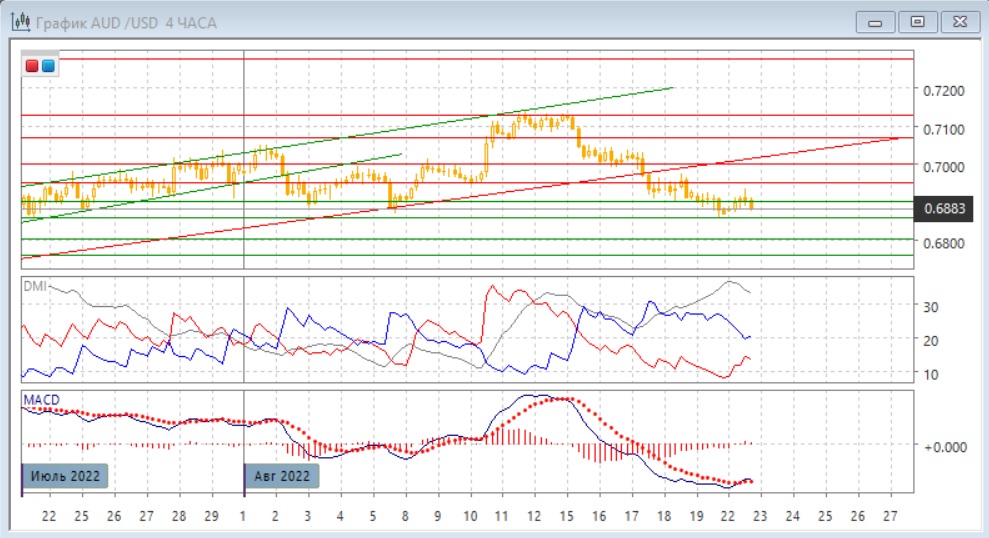The width and height of the screenshot is (989, 538).
Task: Click date 15 on the time axis
Action: point(566,517)
